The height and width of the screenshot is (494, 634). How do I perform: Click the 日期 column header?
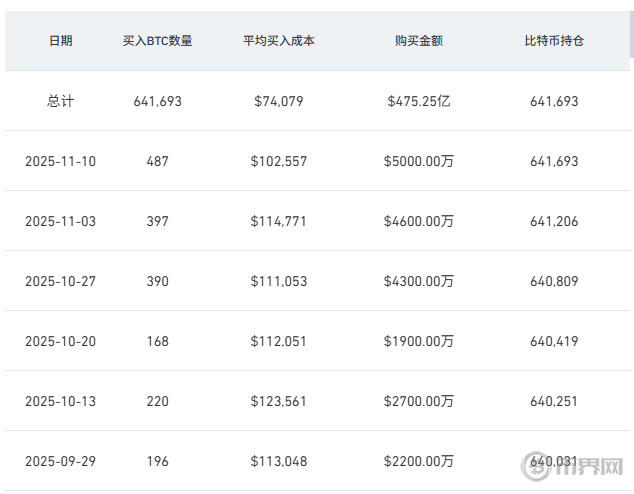[61, 41]
